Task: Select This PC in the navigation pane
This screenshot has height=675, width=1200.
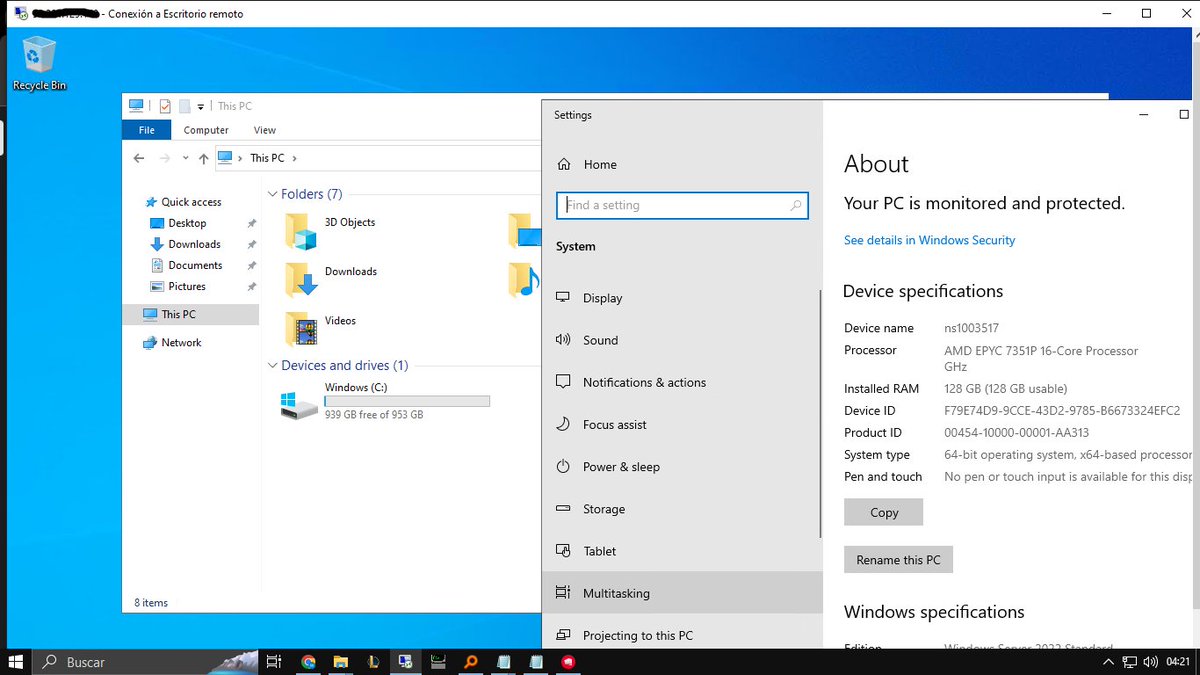Action: (x=190, y=314)
